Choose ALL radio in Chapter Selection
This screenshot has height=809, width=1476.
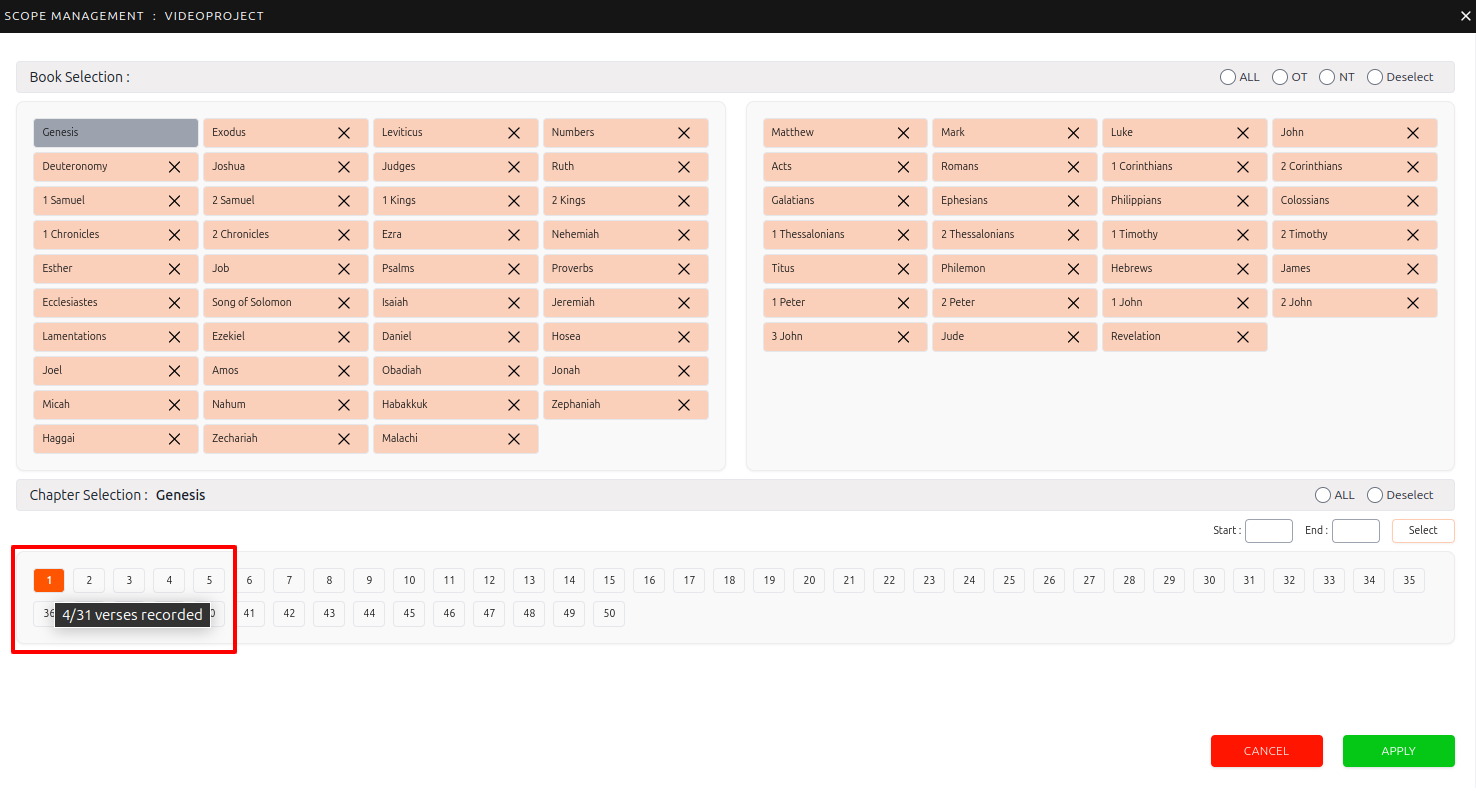point(1323,495)
